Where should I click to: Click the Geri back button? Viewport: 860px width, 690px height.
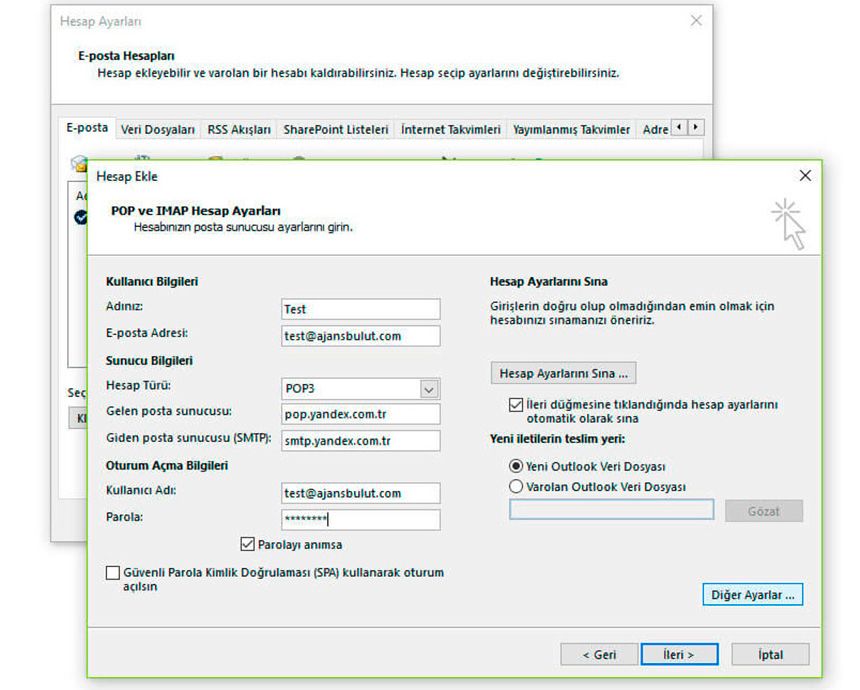tap(599, 654)
